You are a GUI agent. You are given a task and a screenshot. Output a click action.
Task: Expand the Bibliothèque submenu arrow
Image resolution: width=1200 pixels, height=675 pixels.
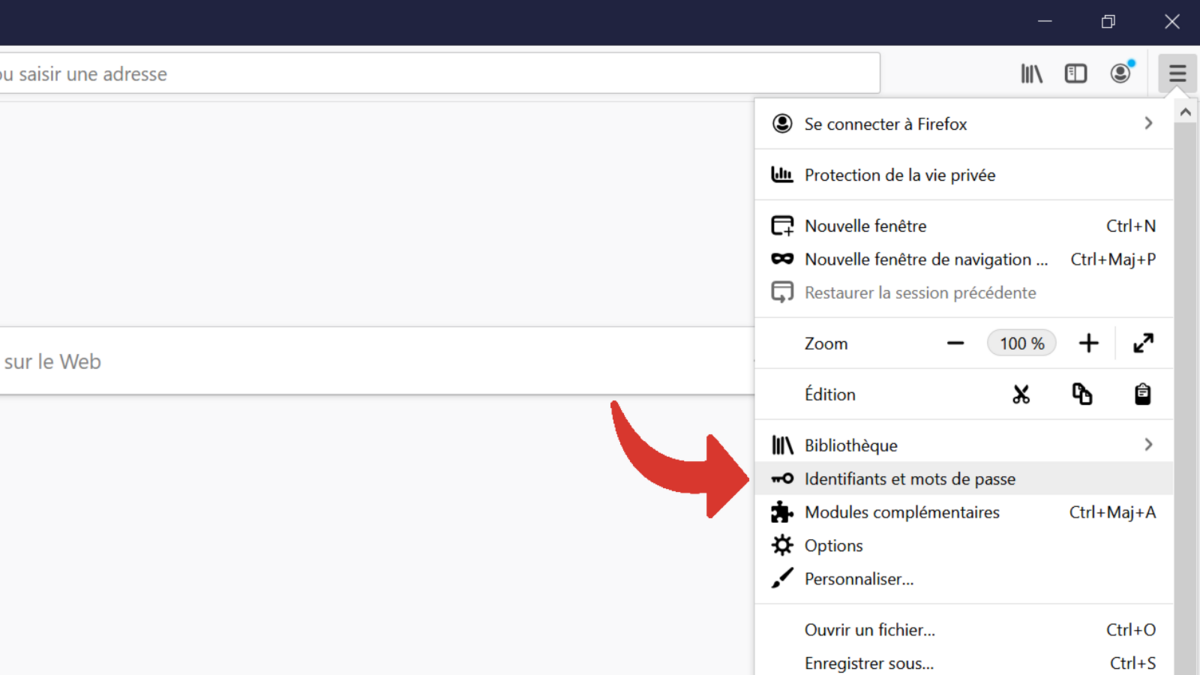pyautogui.click(x=1148, y=445)
